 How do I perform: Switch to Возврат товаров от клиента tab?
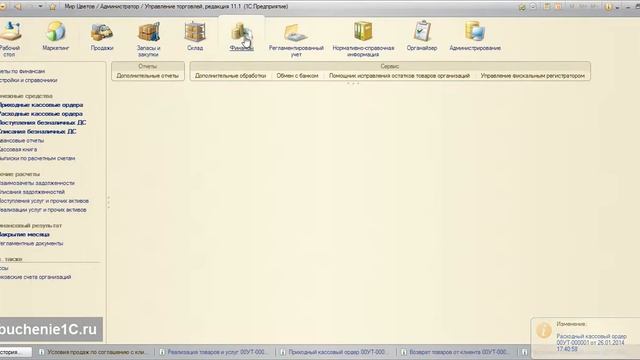click(457, 352)
